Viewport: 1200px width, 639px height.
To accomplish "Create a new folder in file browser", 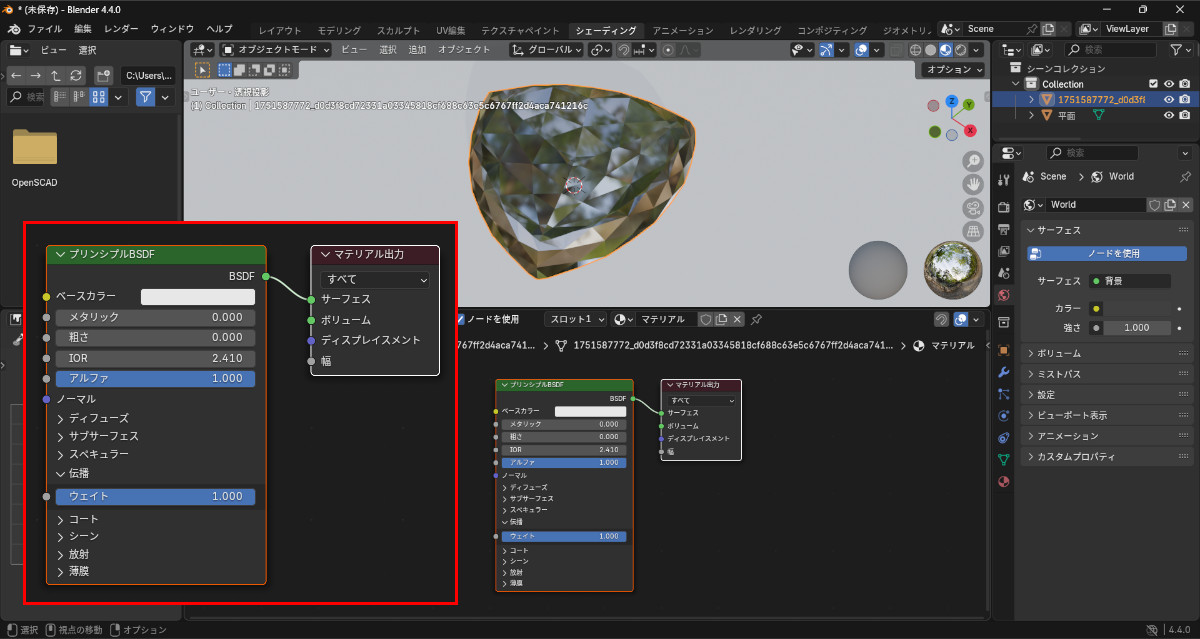I will [x=103, y=75].
